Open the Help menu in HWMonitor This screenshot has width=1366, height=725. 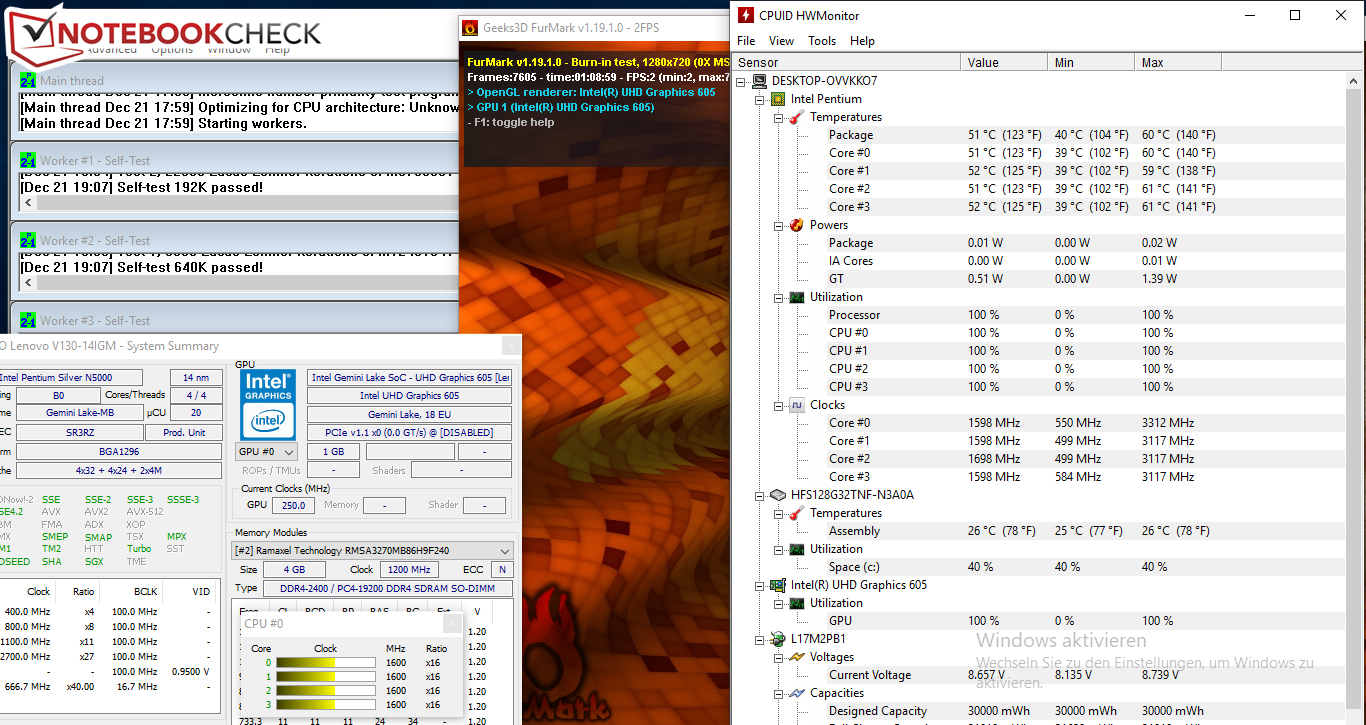862,41
